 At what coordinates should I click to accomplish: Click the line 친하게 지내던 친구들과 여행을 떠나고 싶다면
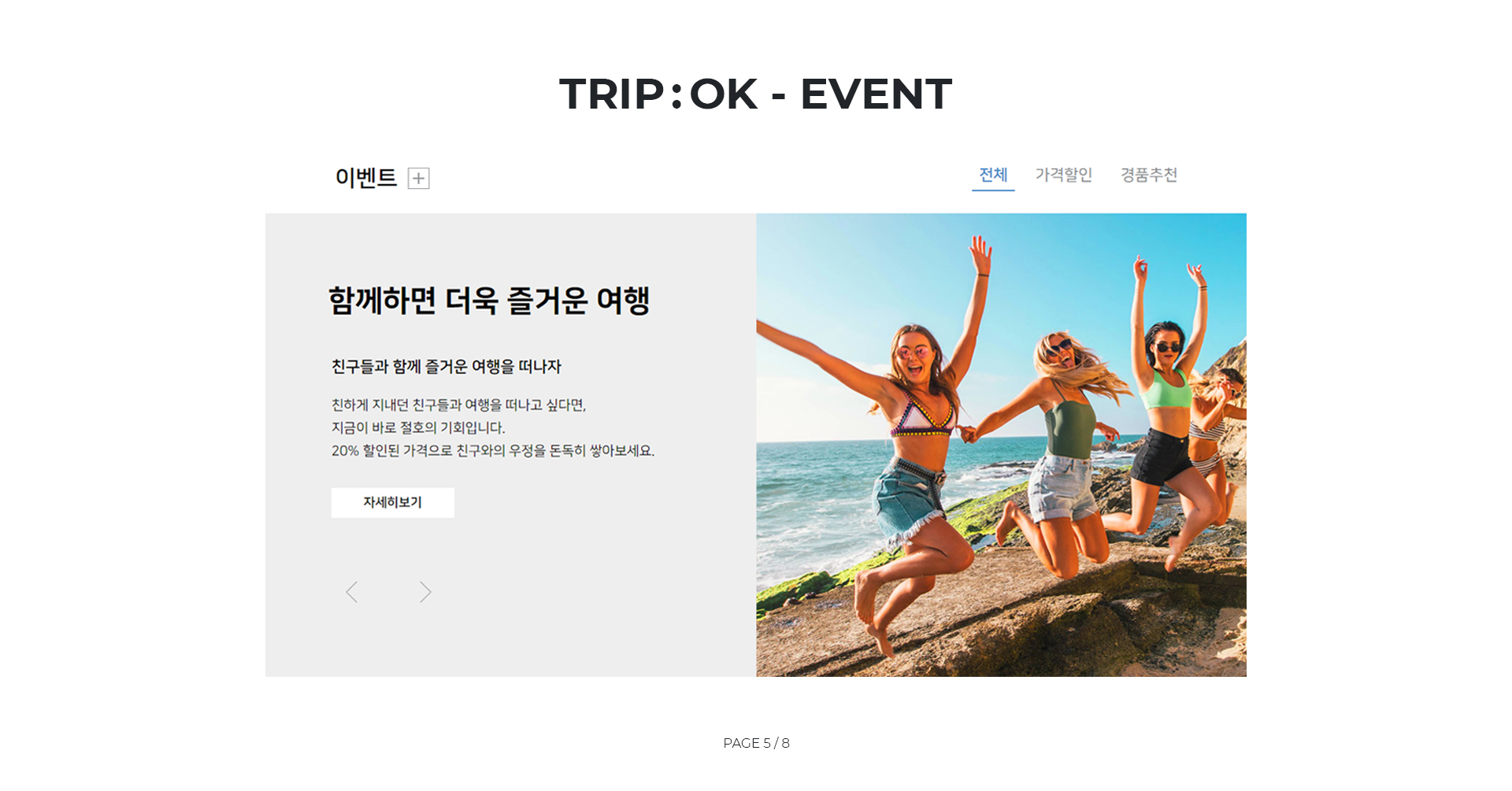tap(458, 405)
